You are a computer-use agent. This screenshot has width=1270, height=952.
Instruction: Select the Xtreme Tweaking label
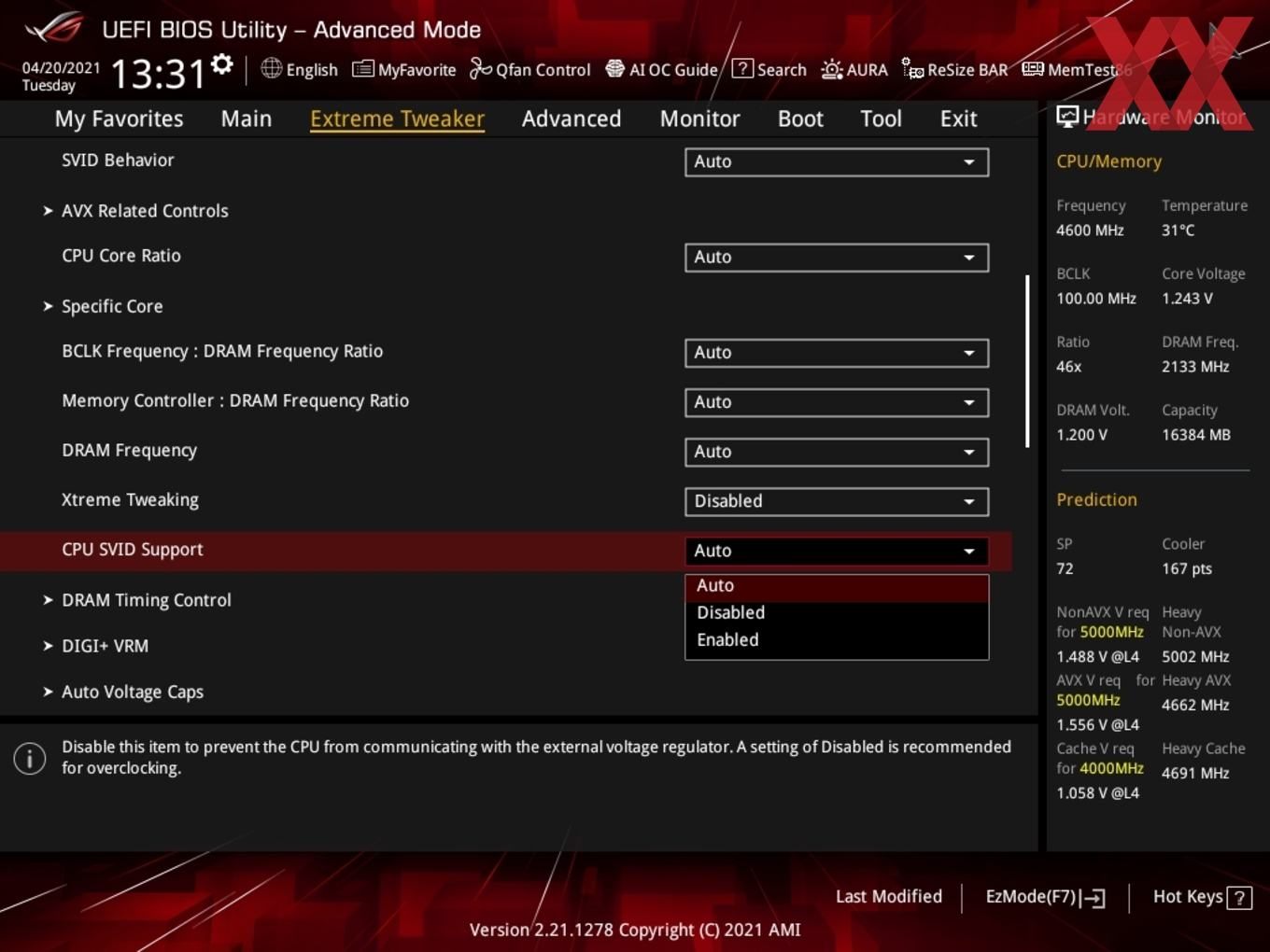(x=130, y=500)
